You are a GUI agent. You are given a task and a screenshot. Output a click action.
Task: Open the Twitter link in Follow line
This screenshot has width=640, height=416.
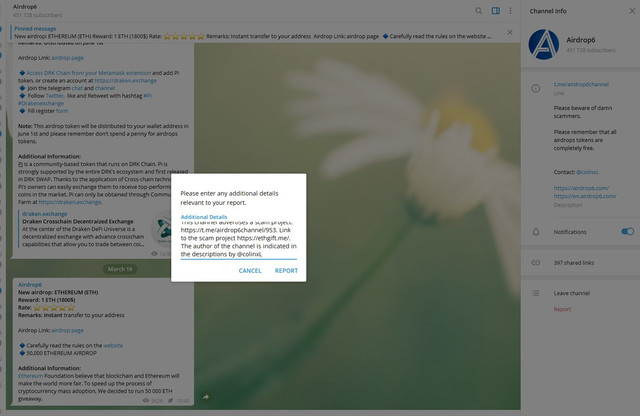click(x=54, y=96)
